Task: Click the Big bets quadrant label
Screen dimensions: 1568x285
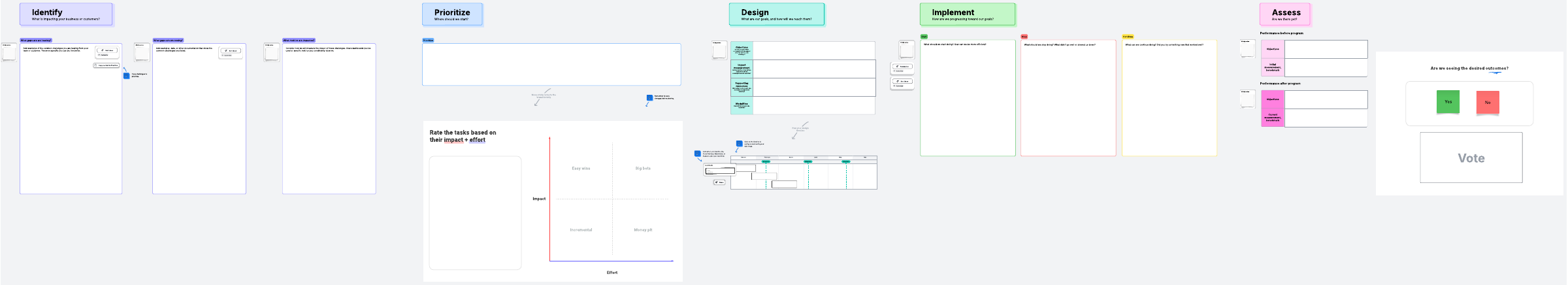Action: 643,169
